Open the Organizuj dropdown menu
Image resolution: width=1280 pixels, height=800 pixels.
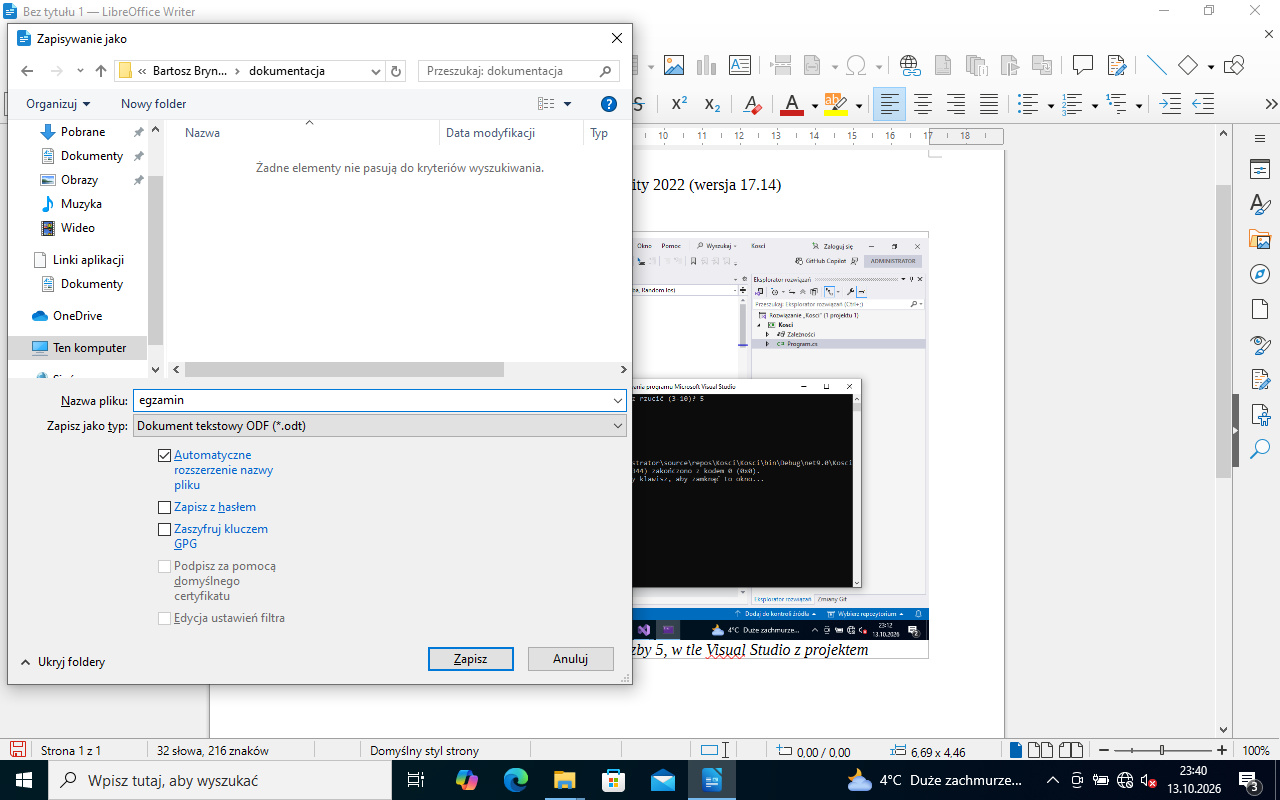click(58, 104)
